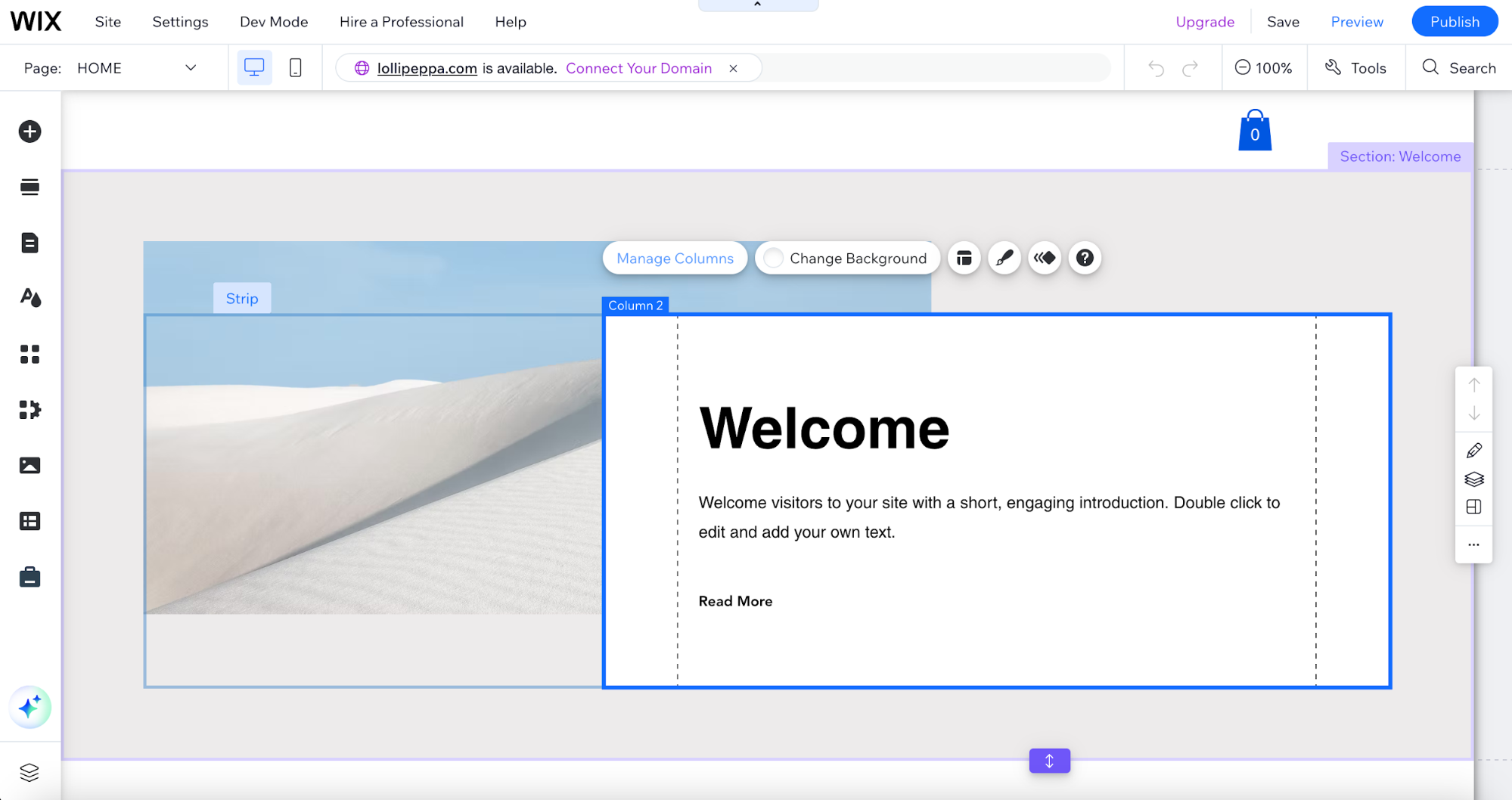Expand the more options dots in the right panel
This screenshot has height=800, width=1512.
[x=1473, y=544]
